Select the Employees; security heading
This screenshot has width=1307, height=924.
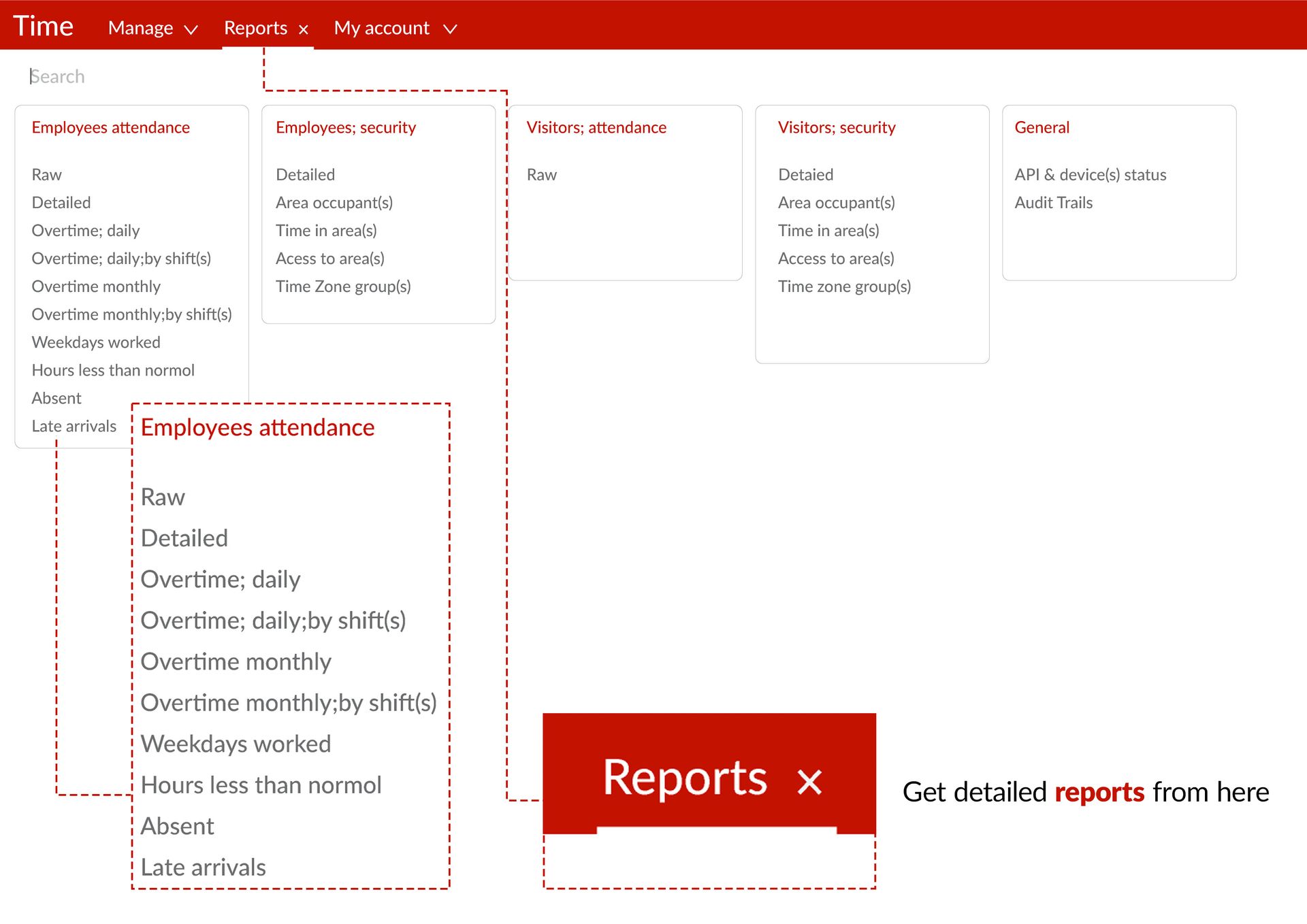tap(345, 127)
